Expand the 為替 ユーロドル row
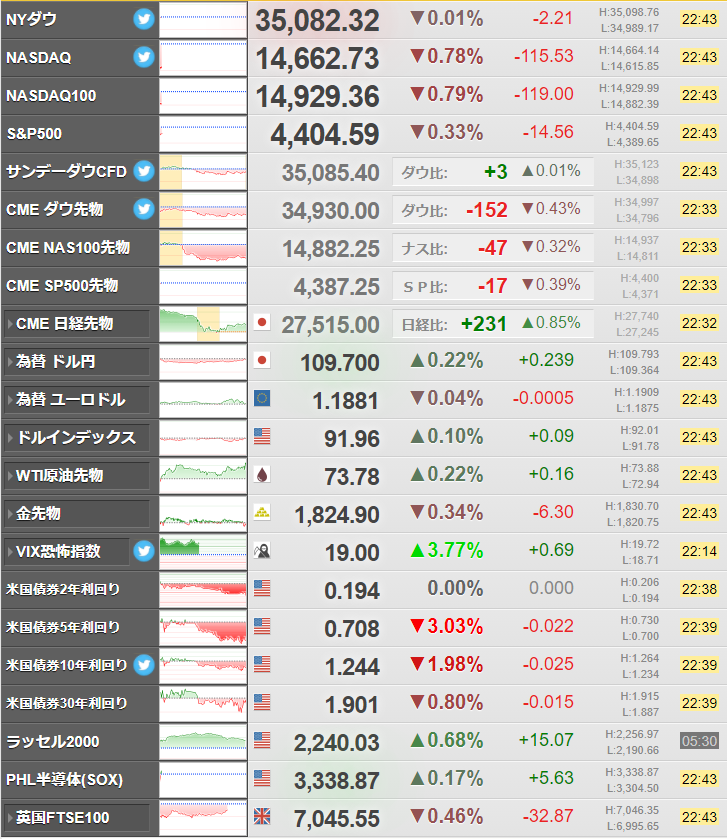This screenshot has width=727, height=839. click(76, 400)
